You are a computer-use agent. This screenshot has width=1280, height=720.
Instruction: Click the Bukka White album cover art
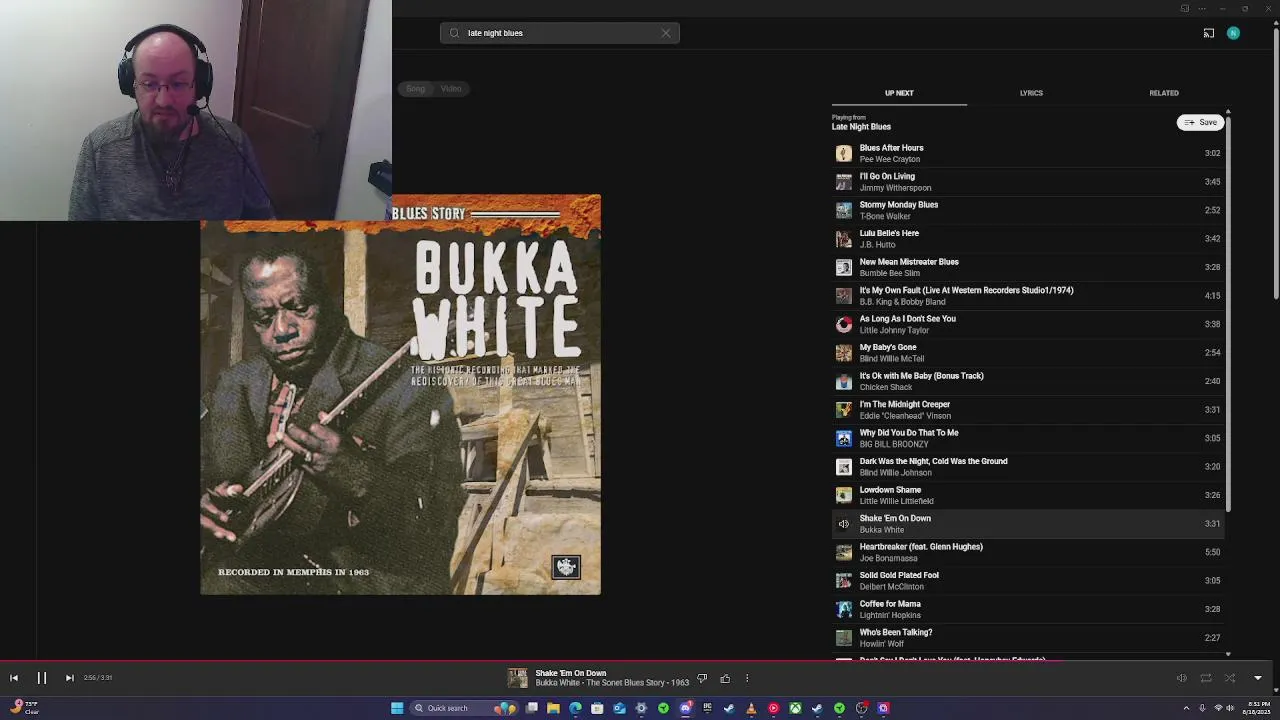click(x=400, y=395)
